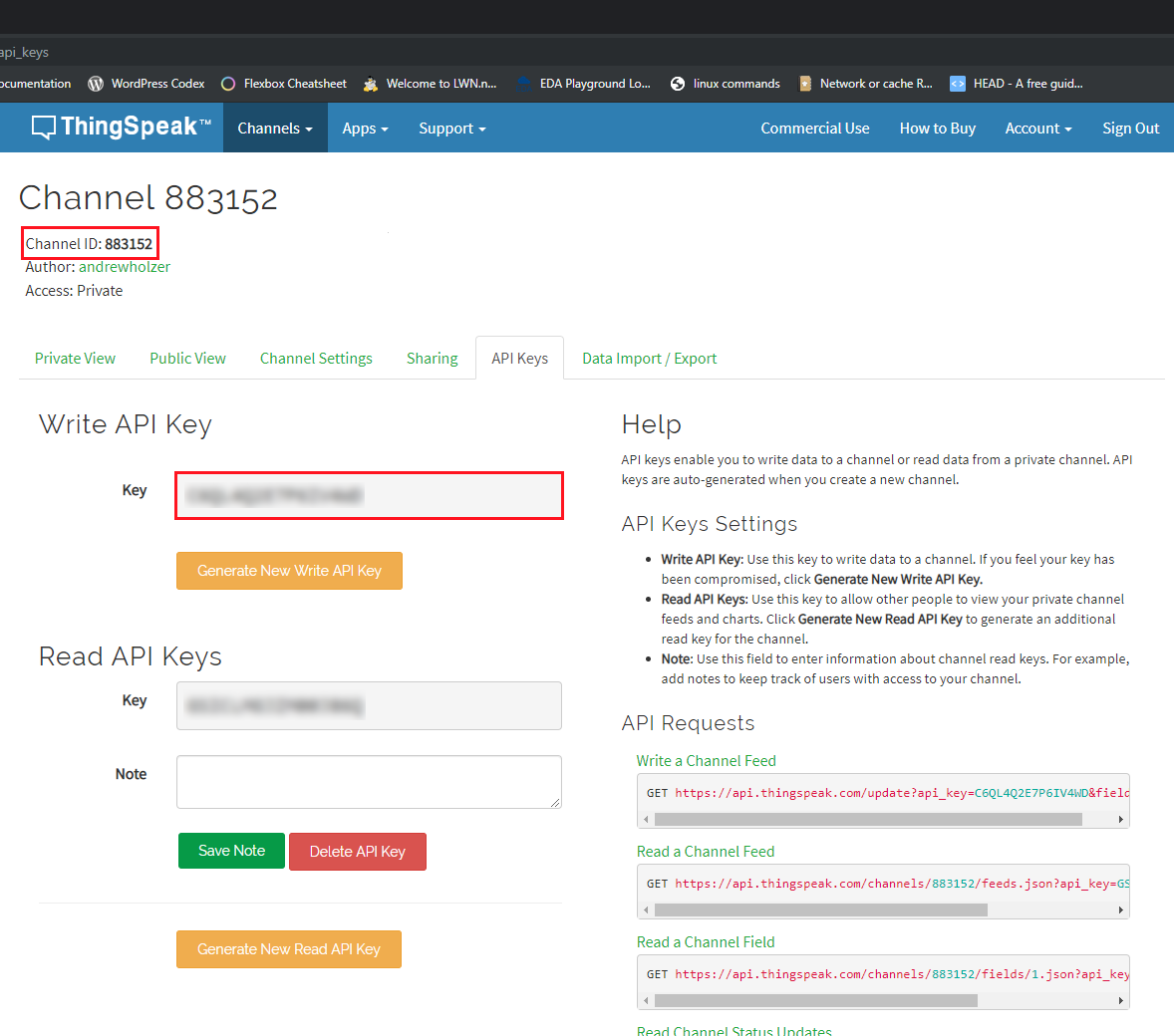1174x1036 pixels.
Task: Click the Delete API Key button
Action: coord(357,851)
